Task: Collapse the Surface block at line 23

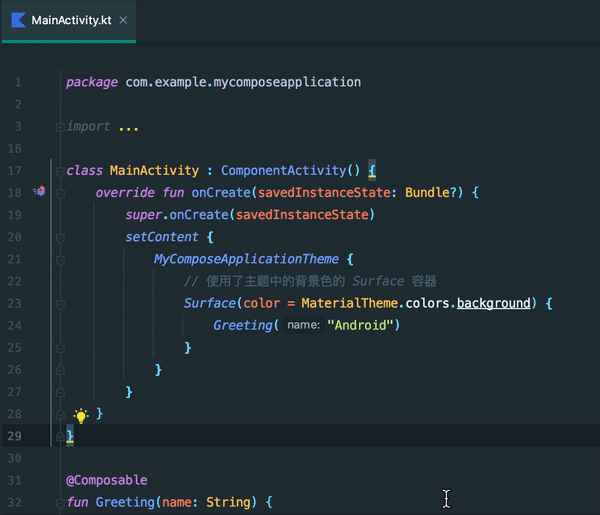Action: [60, 305]
